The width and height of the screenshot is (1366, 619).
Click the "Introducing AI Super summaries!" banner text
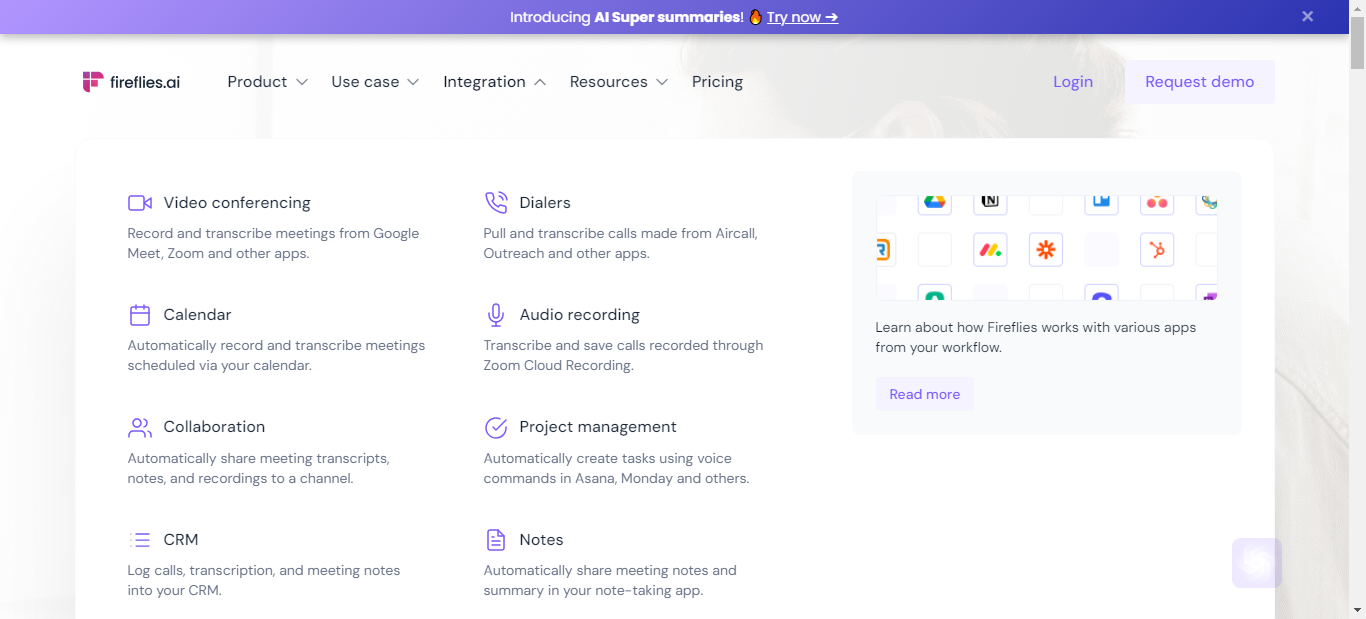[x=627, y=17]
